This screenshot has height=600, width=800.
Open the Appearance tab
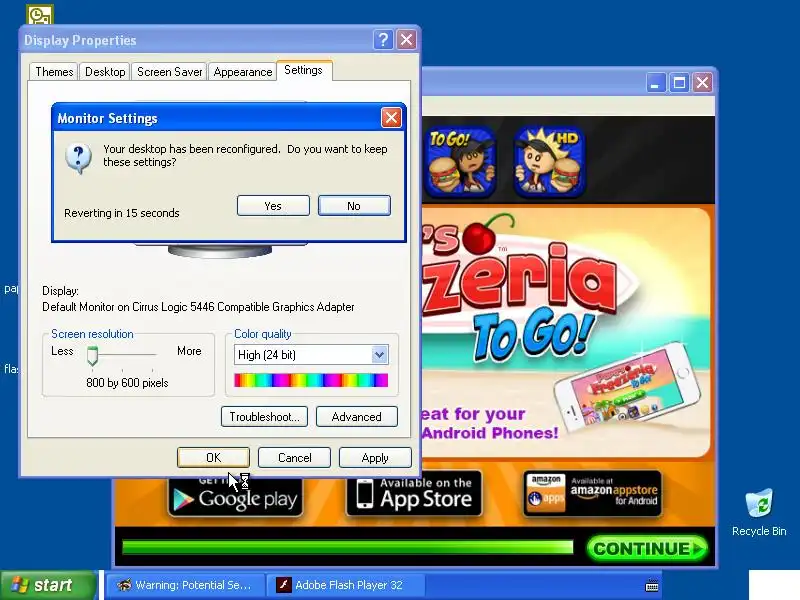tap(243, 72)
